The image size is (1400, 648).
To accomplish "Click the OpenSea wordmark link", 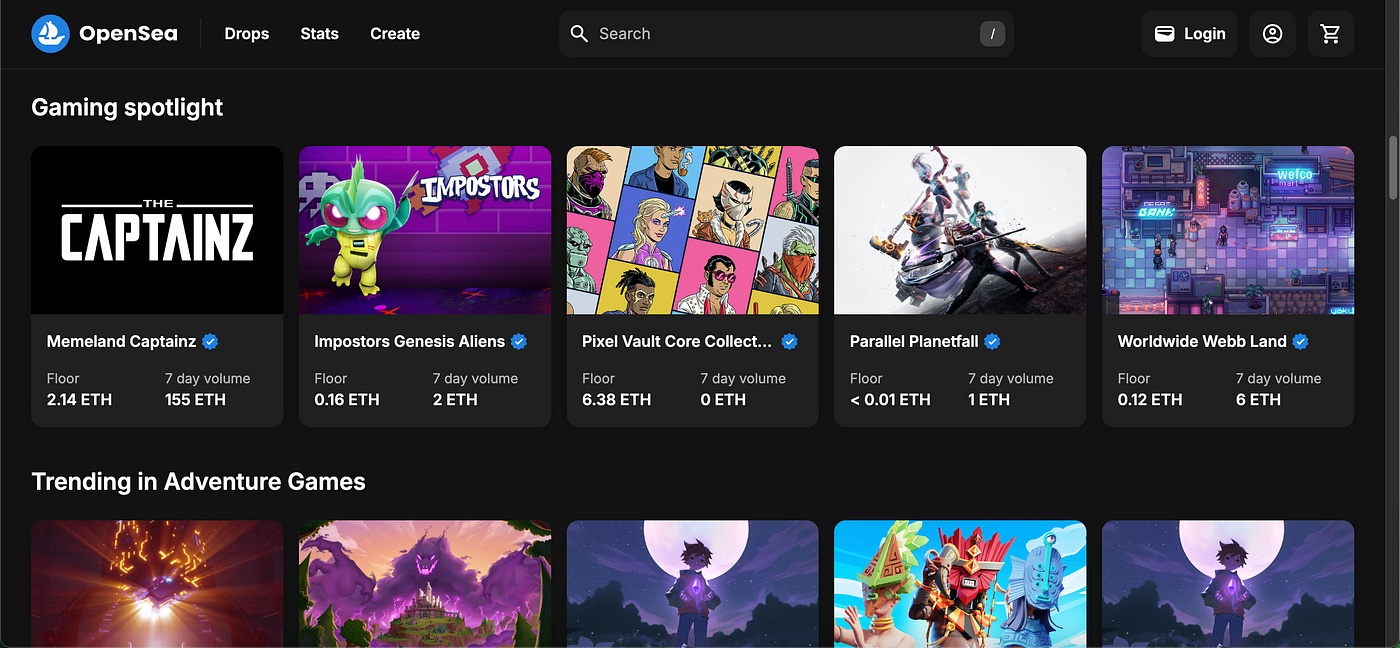I will [x=128, y=34].
